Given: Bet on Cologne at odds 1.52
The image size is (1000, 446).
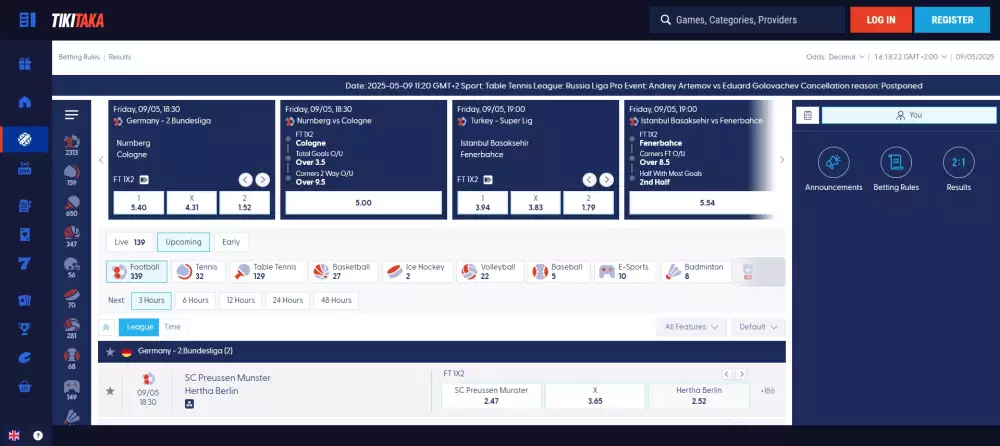Looking at the screenshot, I should [x=244, y=203].
